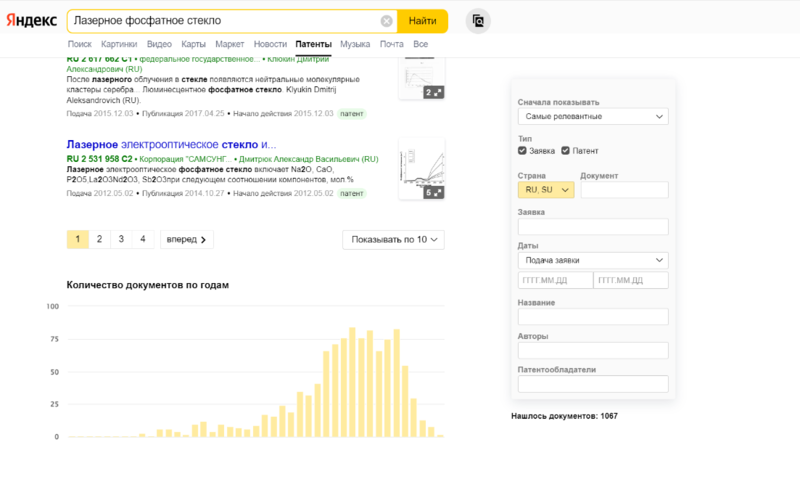
Task: Go to results page 3
Action: pos(121,239)
